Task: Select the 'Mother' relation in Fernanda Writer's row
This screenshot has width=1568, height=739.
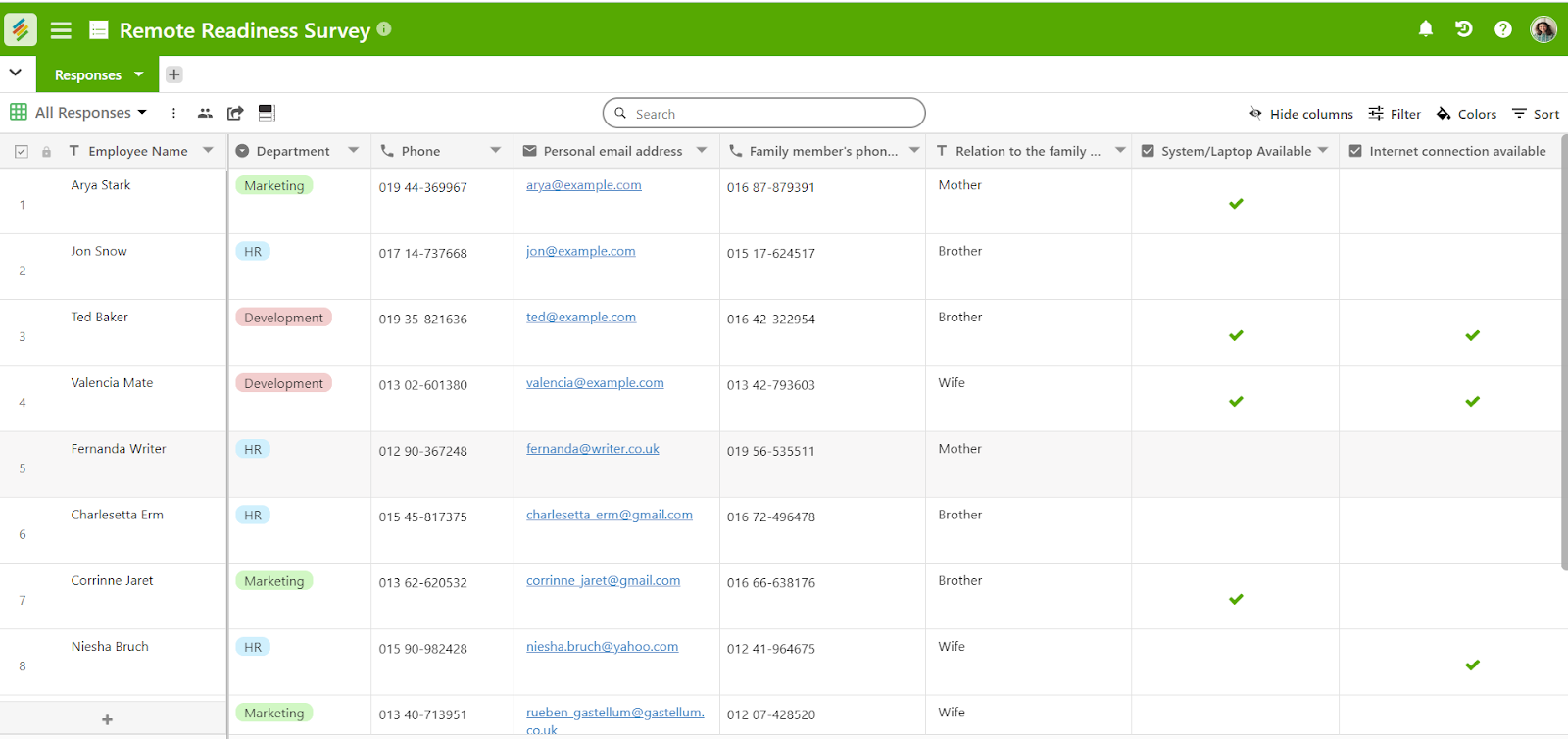Action: [x=960, y=449]
